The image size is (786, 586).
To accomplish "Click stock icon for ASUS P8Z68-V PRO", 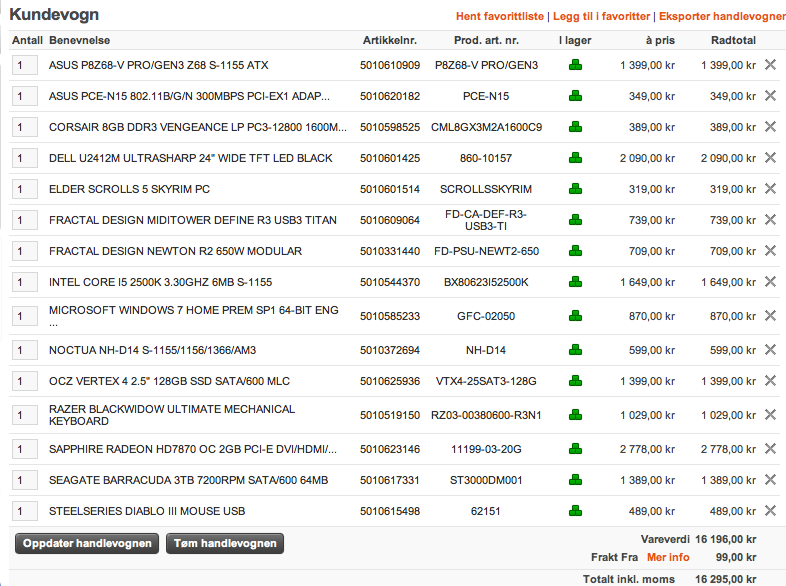I will click(x=575, y=65).
